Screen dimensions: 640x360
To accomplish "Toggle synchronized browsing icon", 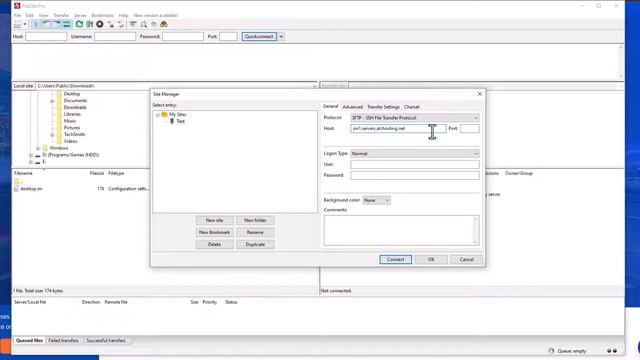I will click(x=153, y=24).
